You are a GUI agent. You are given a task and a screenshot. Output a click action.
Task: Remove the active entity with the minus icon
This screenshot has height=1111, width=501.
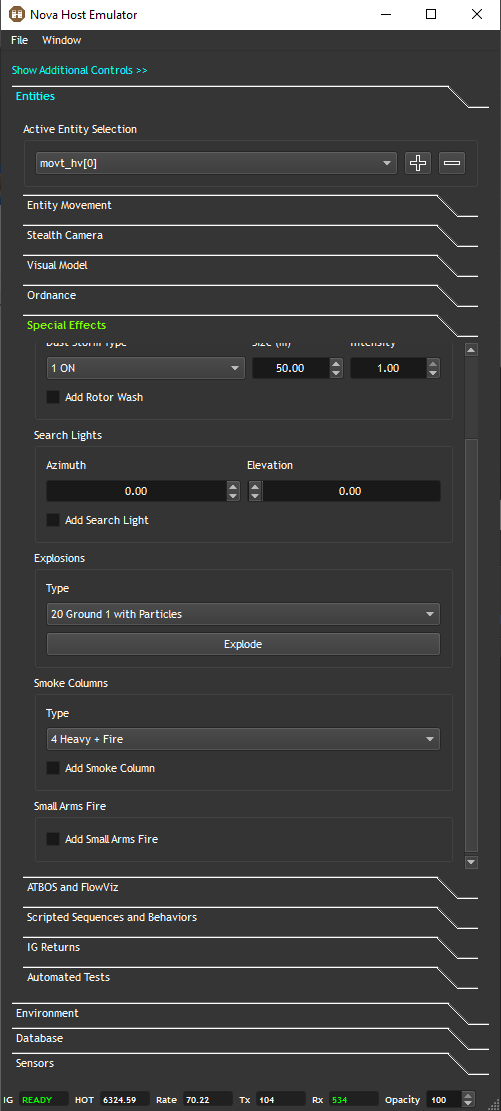(x=452, y=163)
